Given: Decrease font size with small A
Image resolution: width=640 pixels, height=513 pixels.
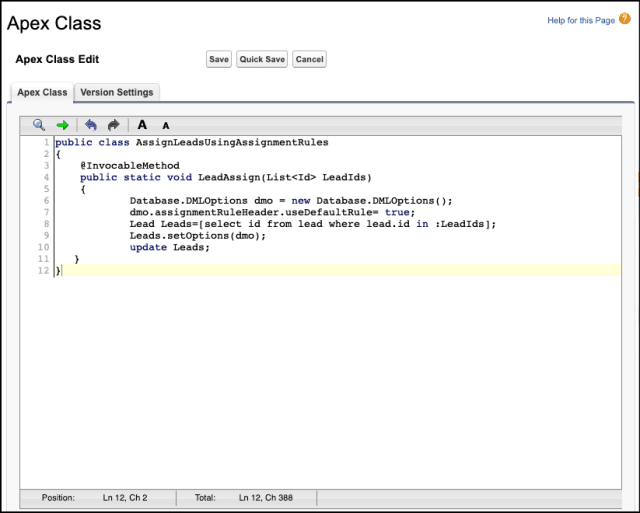Looking at the screenshot, I should tap(166, 126).
